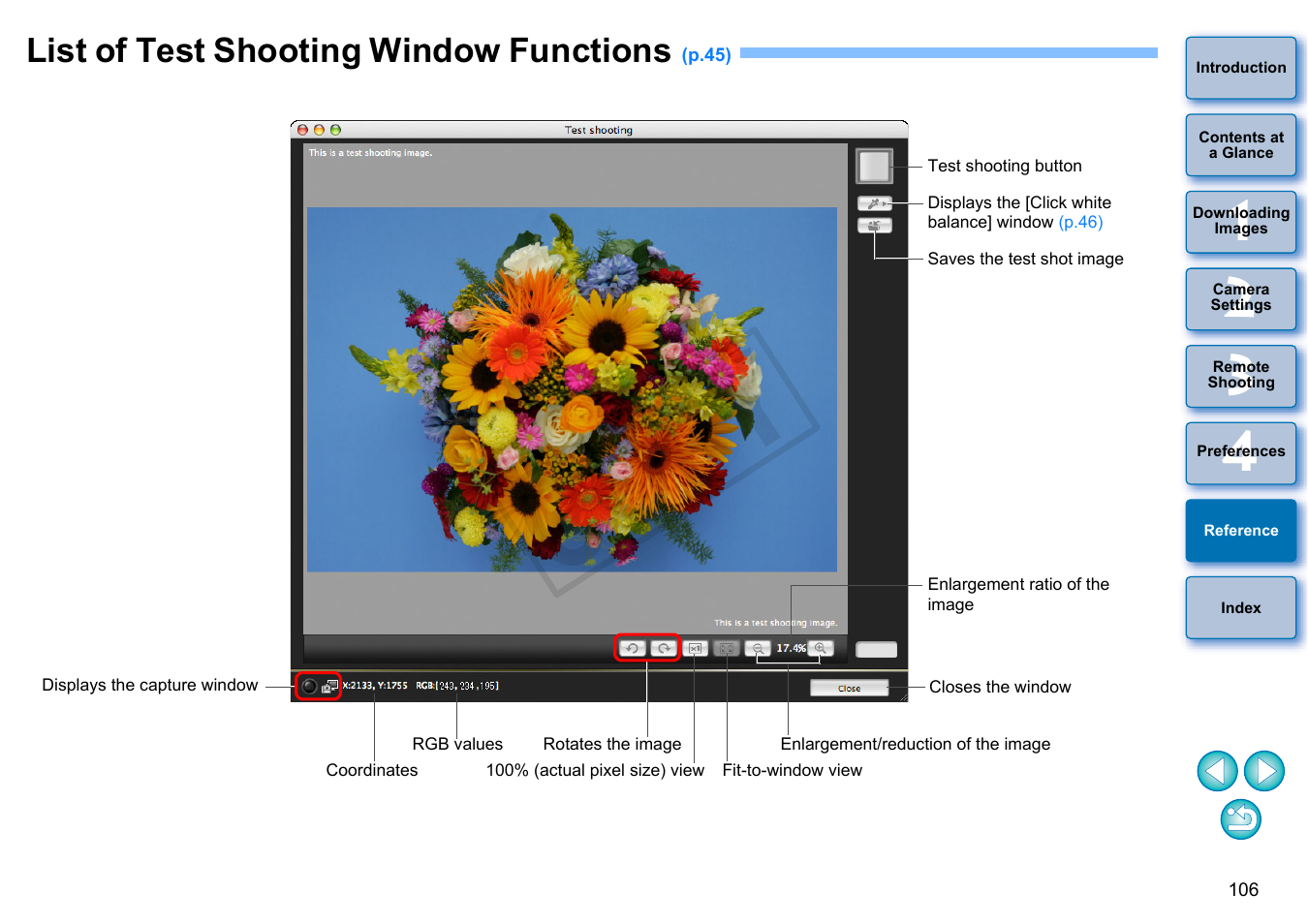Jump to Camera Settings chapter
1308x924 pixels.
(1240, 298)
